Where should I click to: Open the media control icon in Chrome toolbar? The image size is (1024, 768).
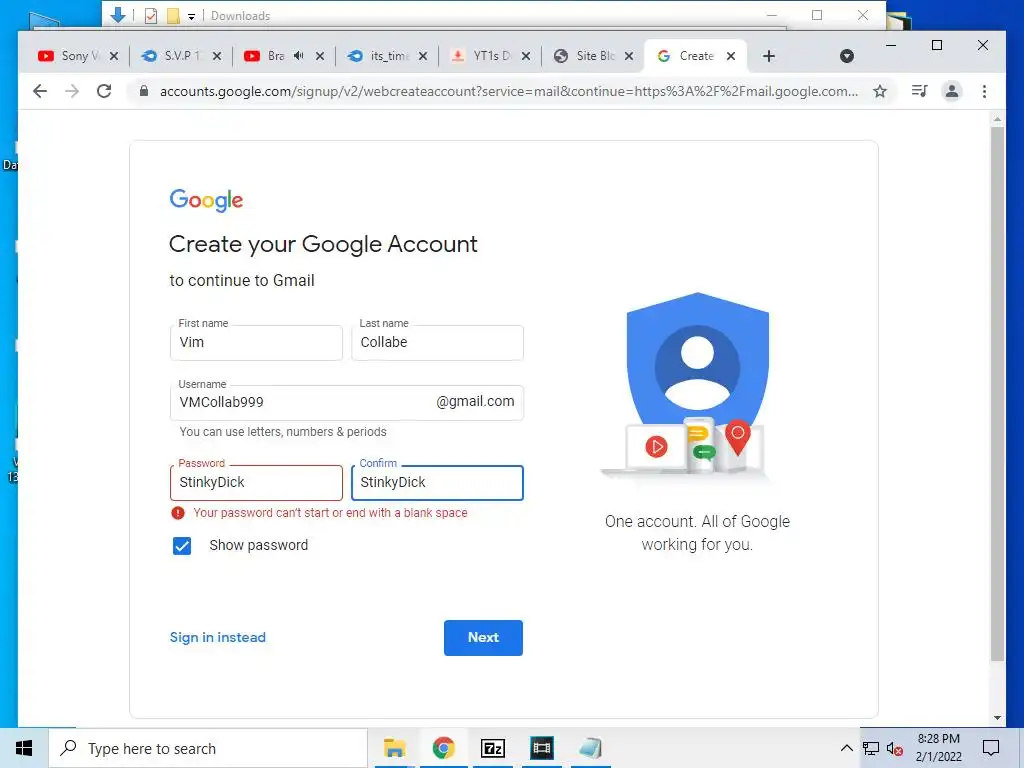point(920,91)
